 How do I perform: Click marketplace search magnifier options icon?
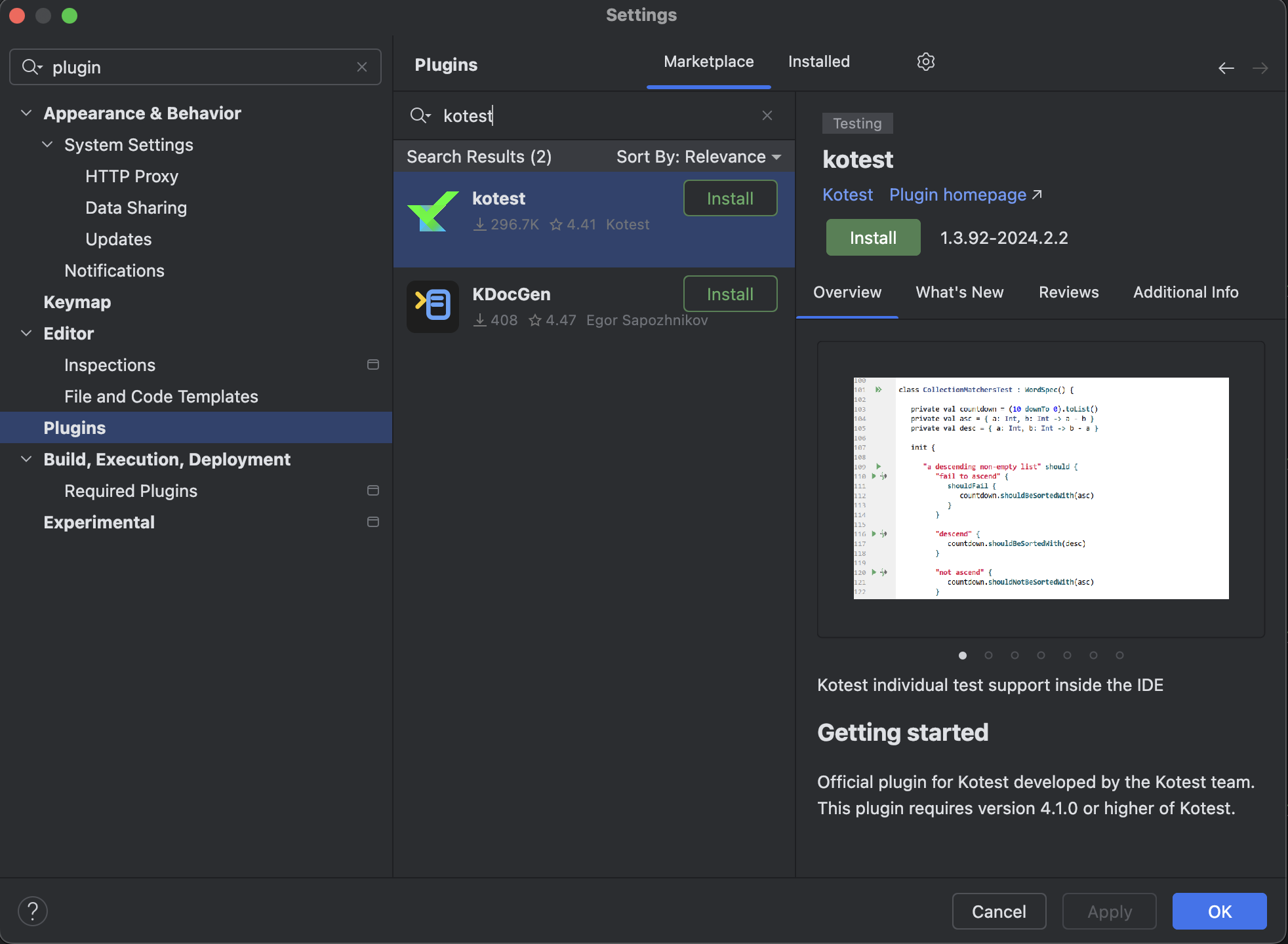pos(420,115)
